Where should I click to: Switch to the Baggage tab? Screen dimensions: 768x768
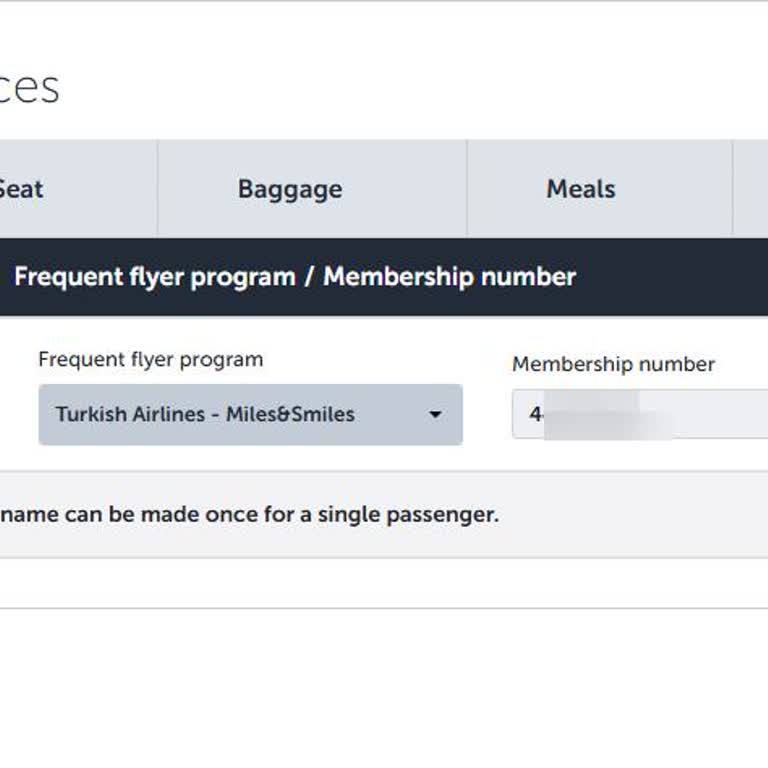[x=290, y=189]
